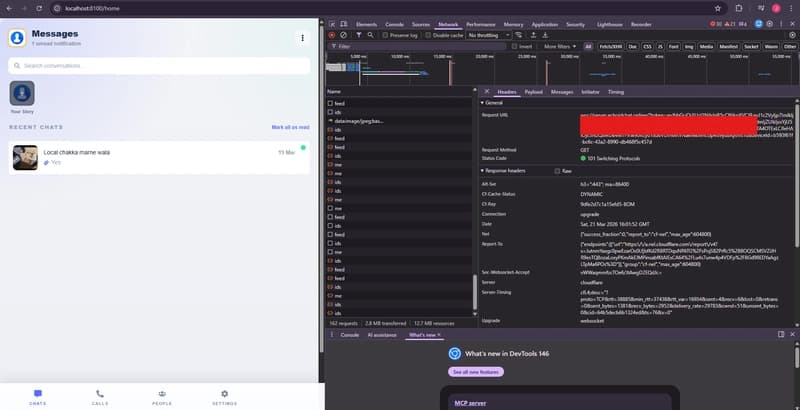Open the Calls tab in bottom navigation

click(100, 397)
